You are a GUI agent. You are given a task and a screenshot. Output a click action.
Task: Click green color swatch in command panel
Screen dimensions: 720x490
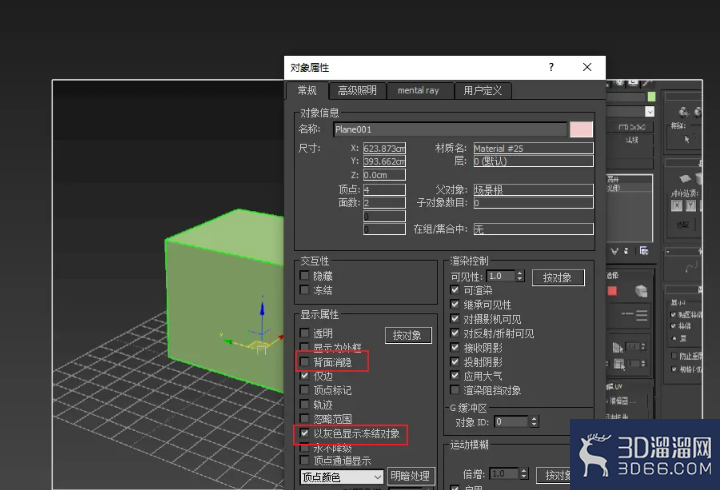[x=651, y=97]
